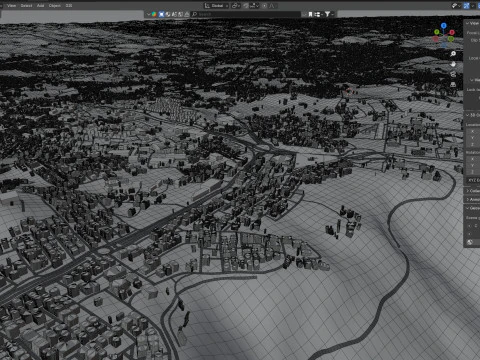Toggle the perspective orthographic grid icon
The width and height of the screenshot is (480, 360).
(453, 85)
